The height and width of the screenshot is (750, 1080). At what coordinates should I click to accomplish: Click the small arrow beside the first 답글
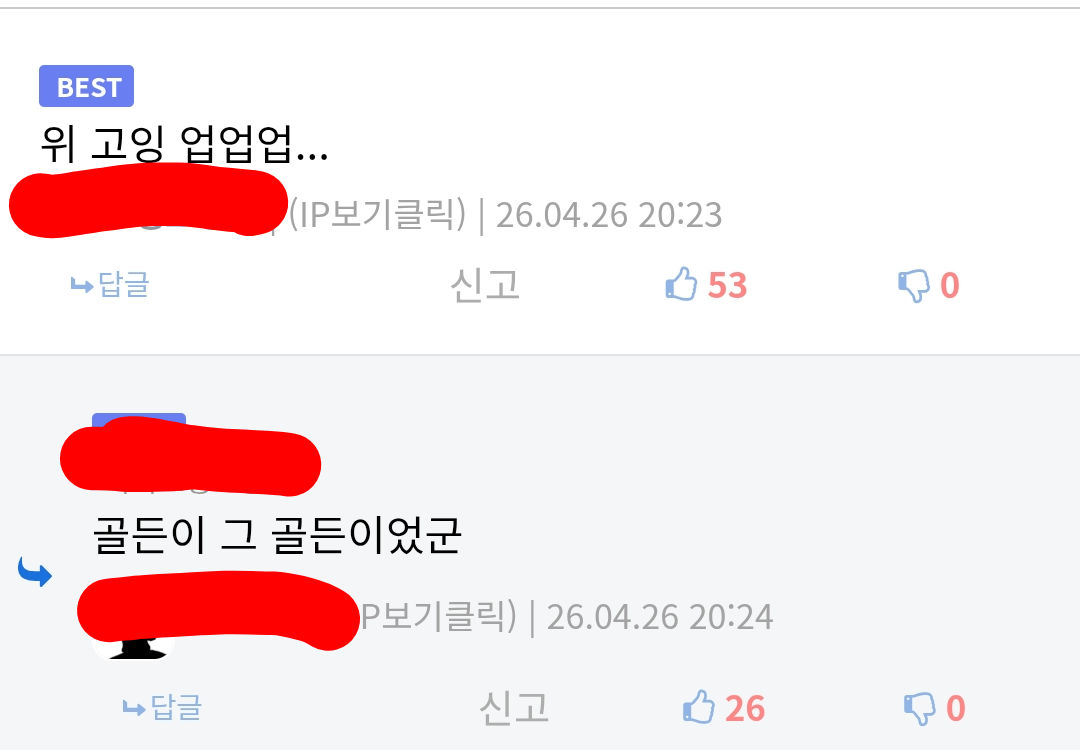pyautogui.click(x=82, y=285)
